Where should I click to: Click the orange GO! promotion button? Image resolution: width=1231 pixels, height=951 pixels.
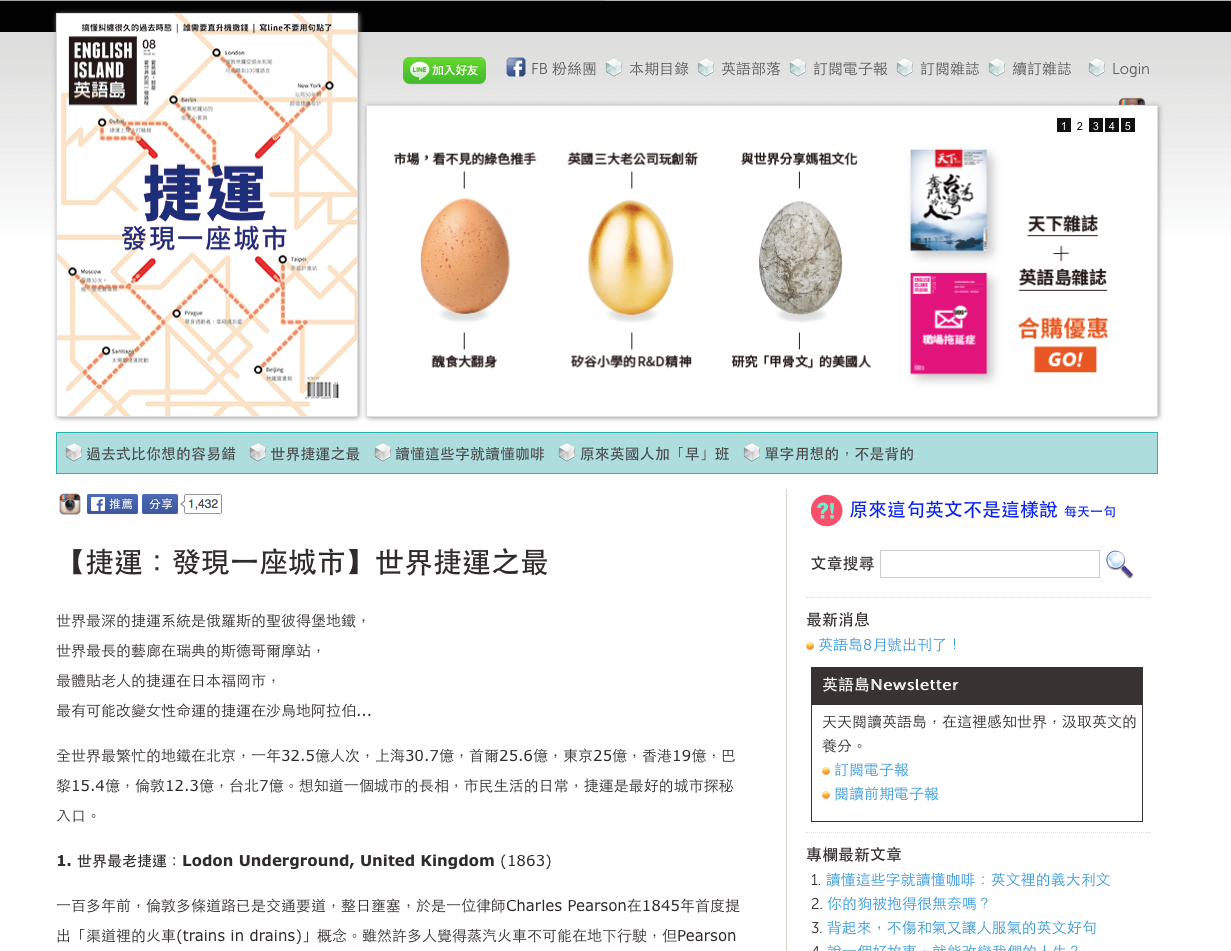1064,358
